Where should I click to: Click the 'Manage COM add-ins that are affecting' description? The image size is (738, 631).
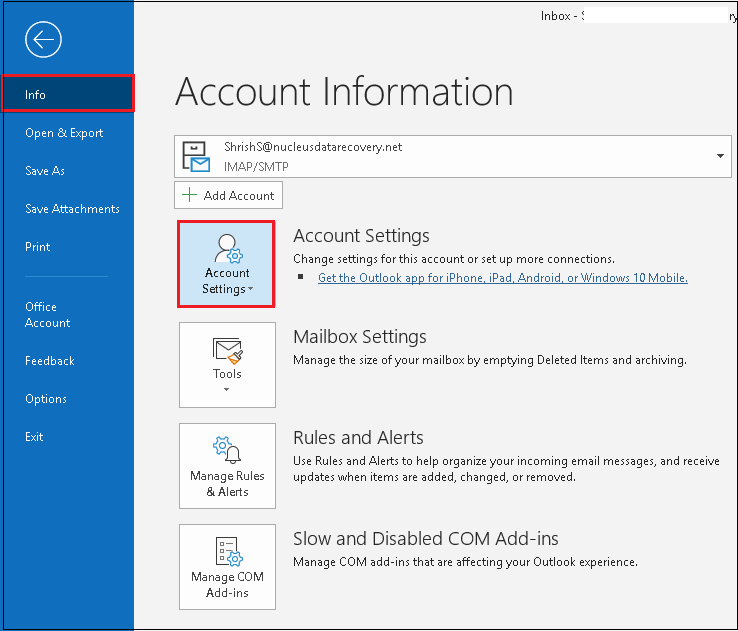(x=465, y=562)
